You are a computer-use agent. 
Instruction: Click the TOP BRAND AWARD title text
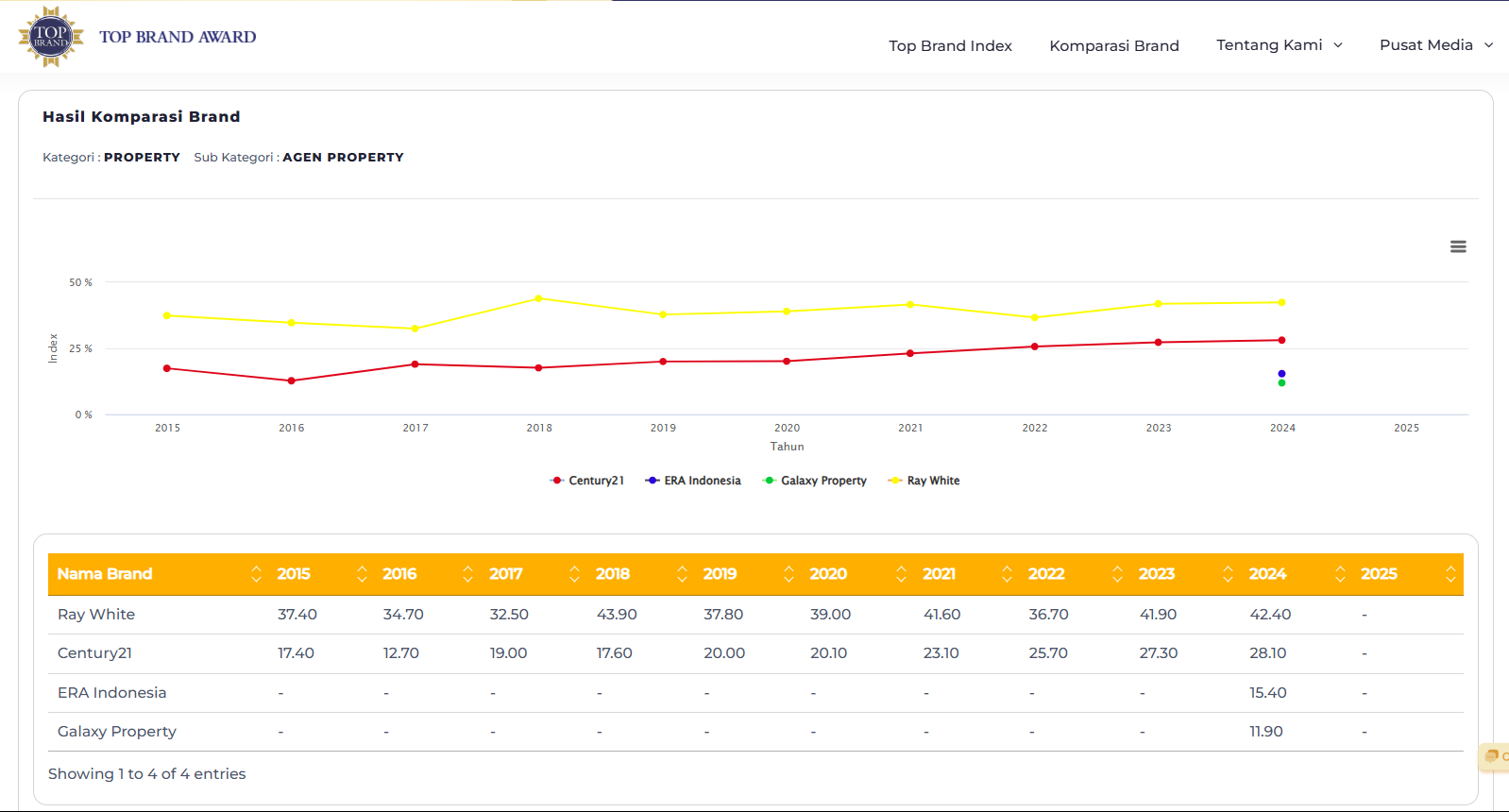point(178,37)
